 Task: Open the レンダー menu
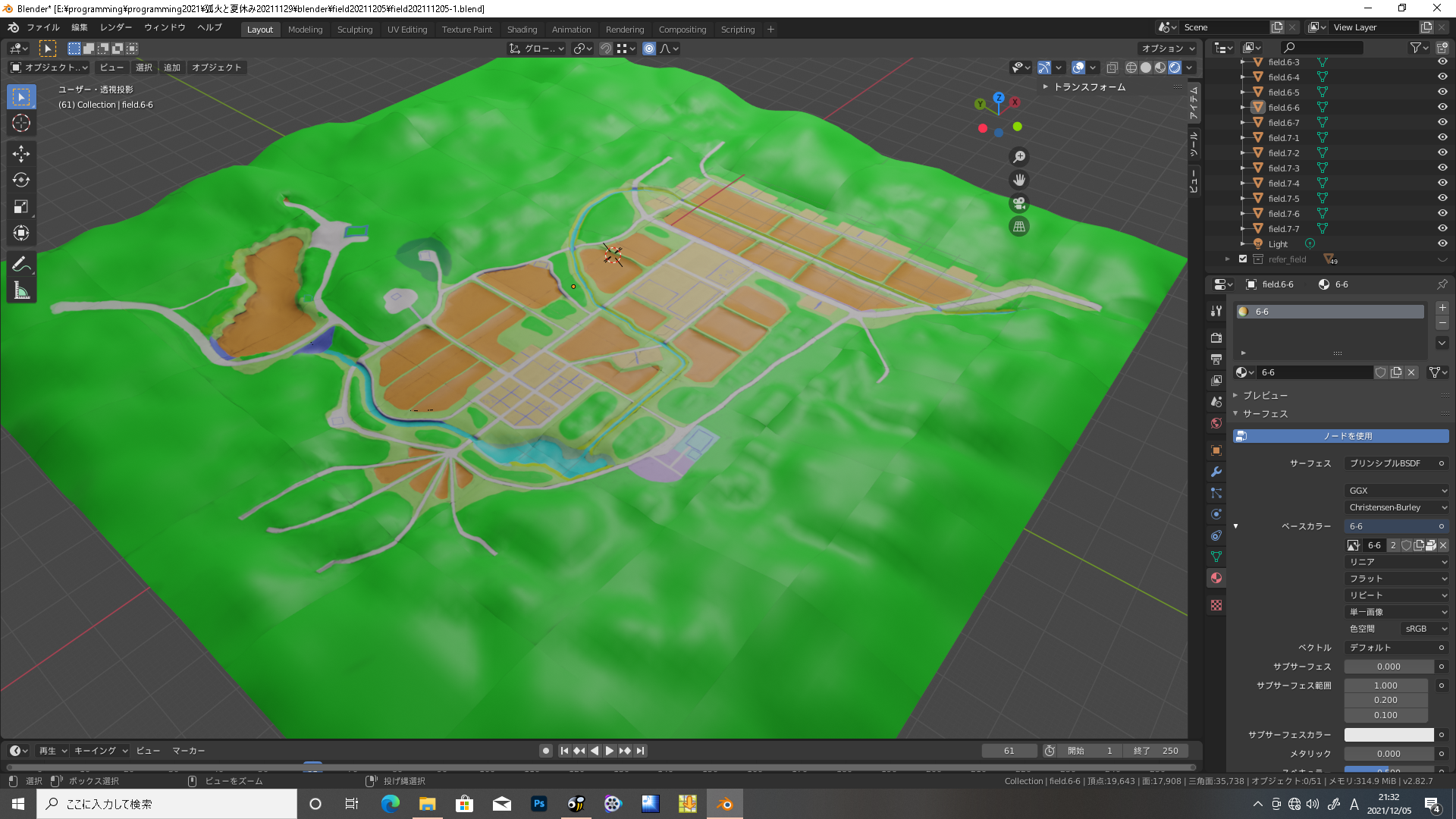coord(116,27)
